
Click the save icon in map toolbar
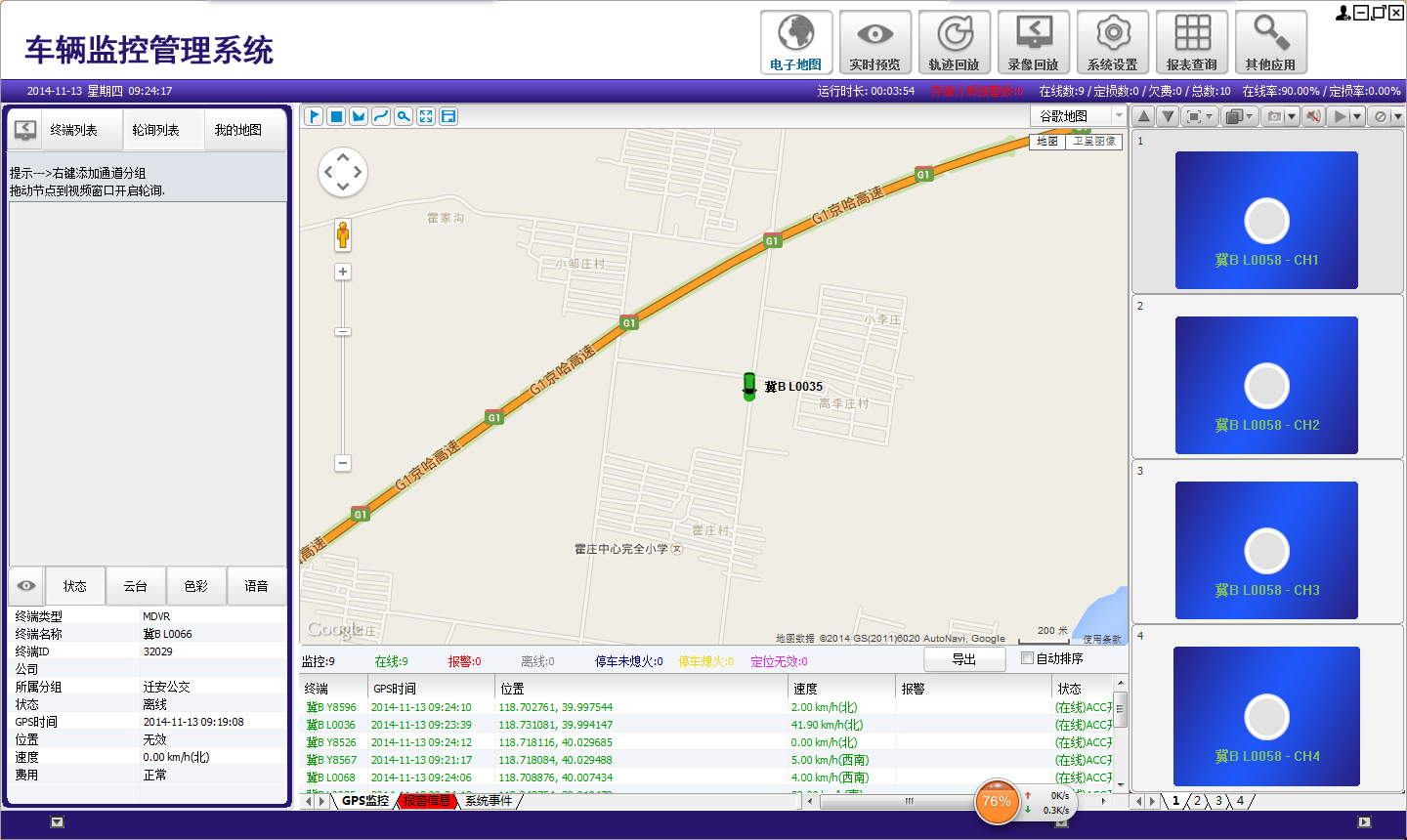448,116
